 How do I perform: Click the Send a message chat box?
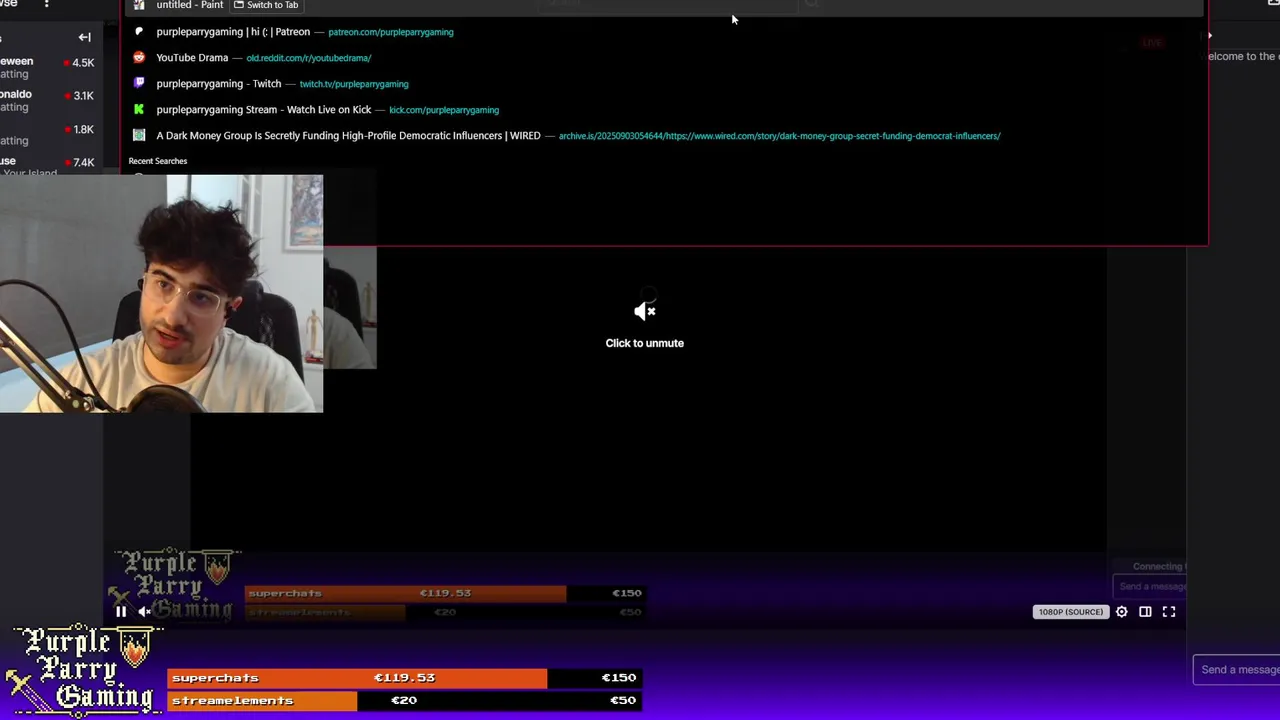click(1238, 670)
